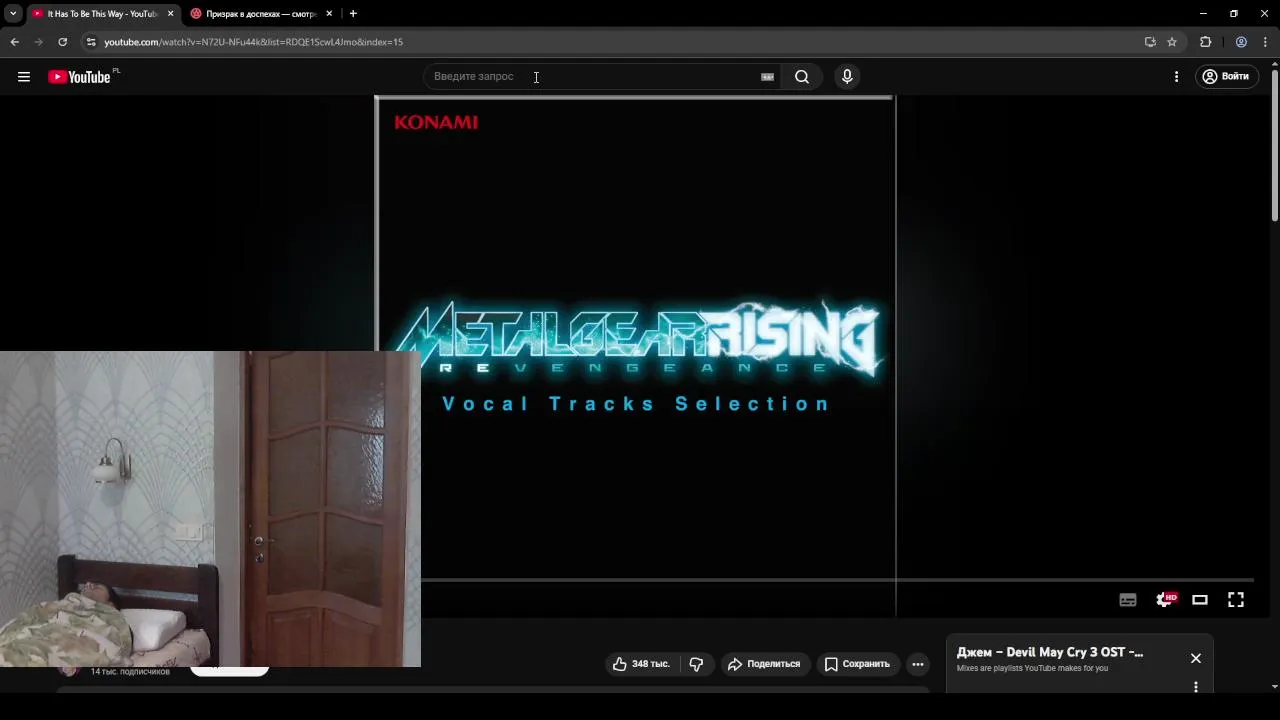1280x720 pixels.
Task: Close the It Has To Be This Way tab
Action: coord(170,14)
